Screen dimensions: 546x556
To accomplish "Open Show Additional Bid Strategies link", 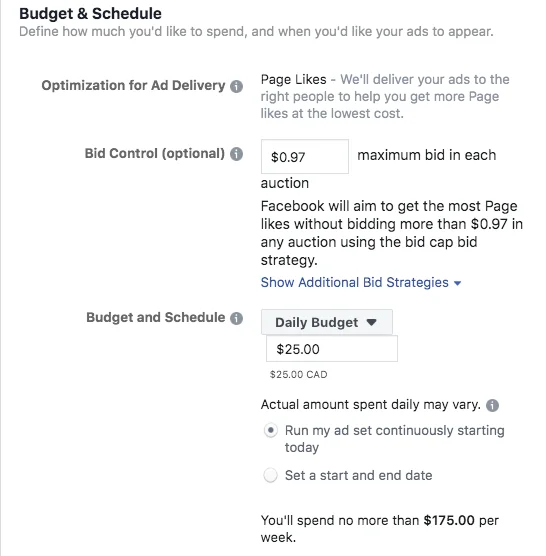I will [x=355, y=283].
